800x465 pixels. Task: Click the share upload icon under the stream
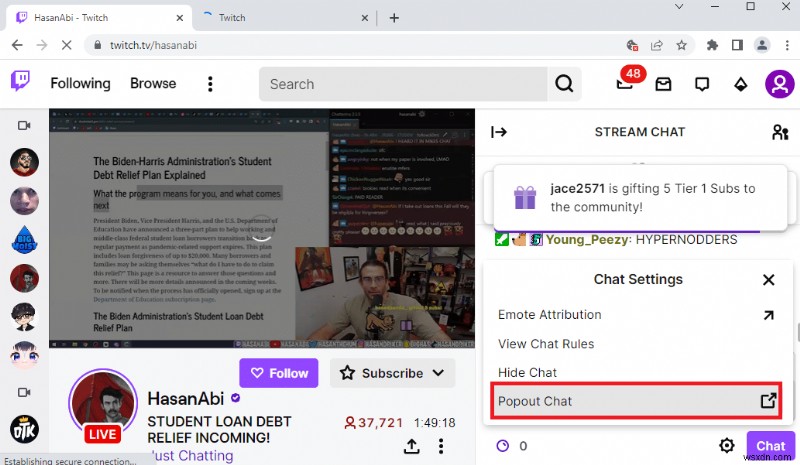coord(412,446)
